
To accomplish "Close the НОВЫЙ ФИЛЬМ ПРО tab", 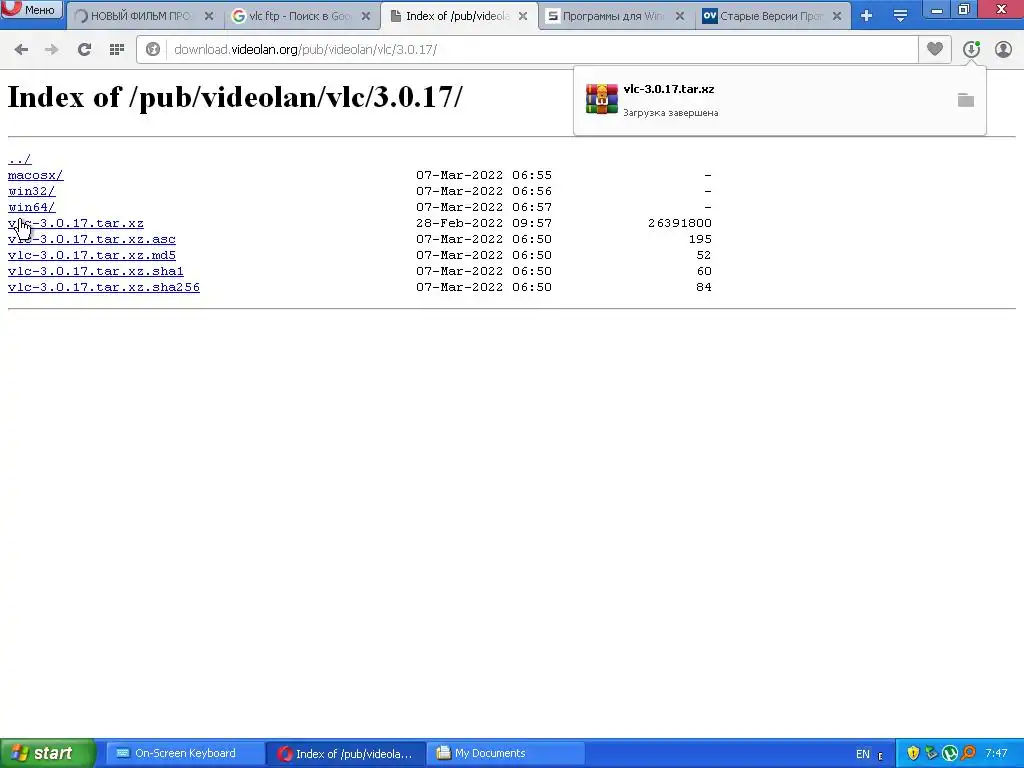I will [x=209, y=16].
